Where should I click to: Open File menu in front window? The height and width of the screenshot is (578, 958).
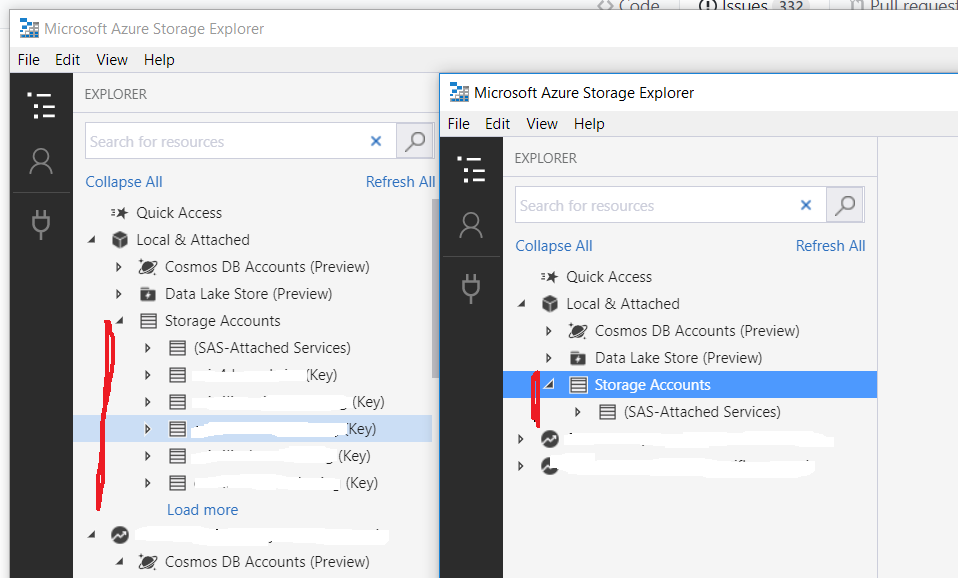[x=459, y=124]
